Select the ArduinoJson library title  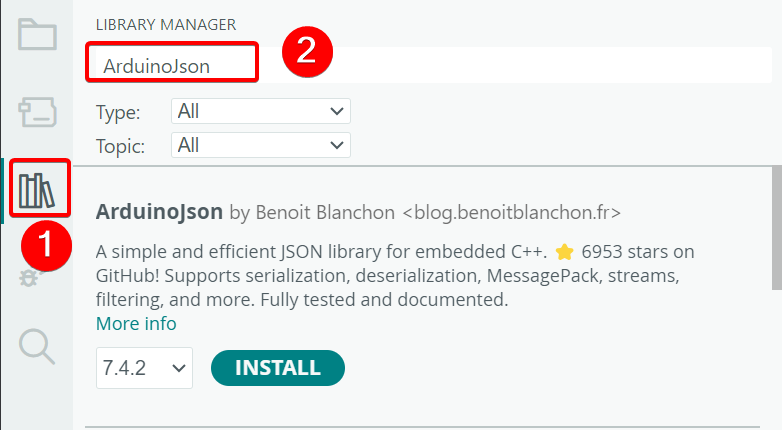[x=159, y=212]
